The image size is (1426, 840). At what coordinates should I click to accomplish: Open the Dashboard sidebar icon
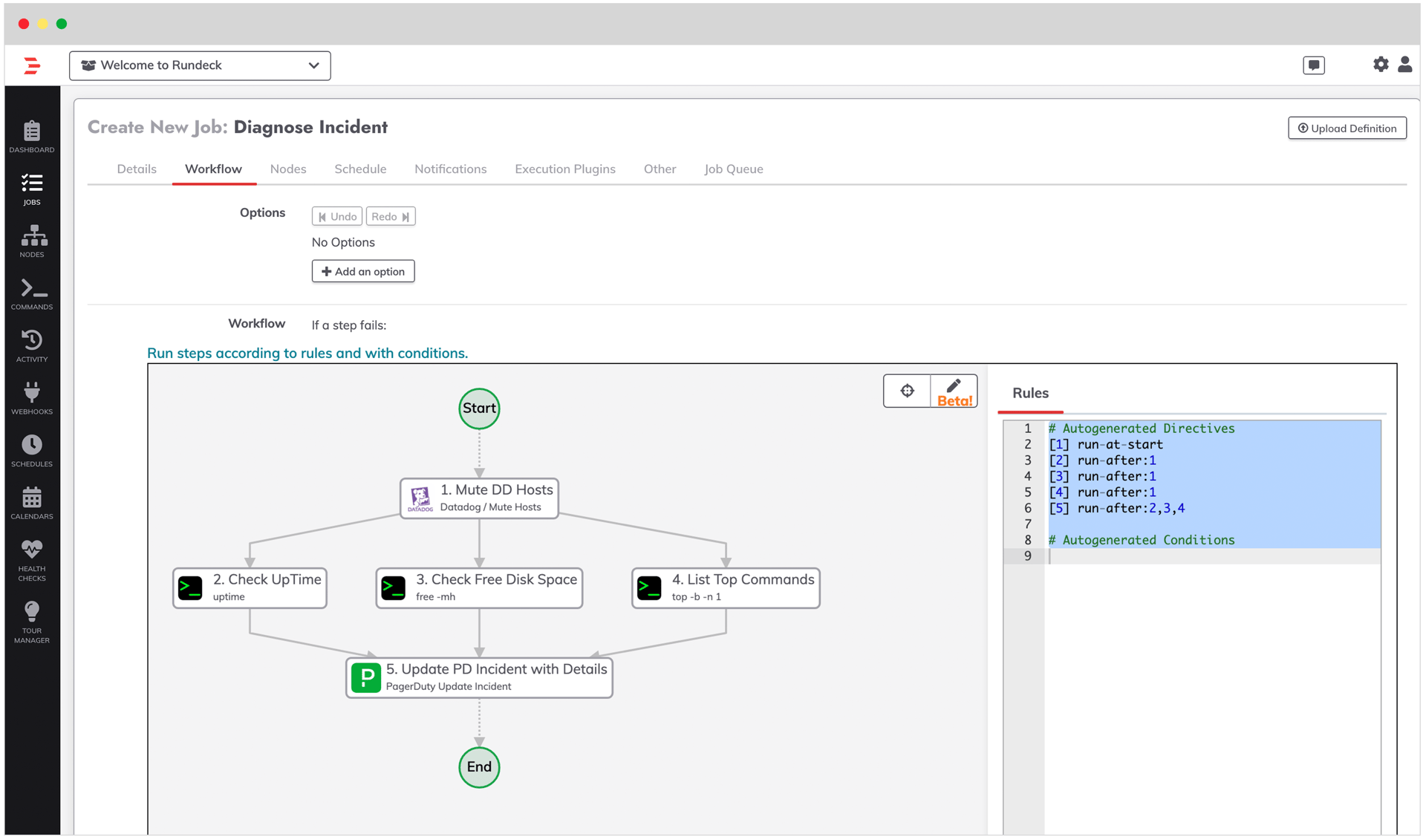point(32,137)
